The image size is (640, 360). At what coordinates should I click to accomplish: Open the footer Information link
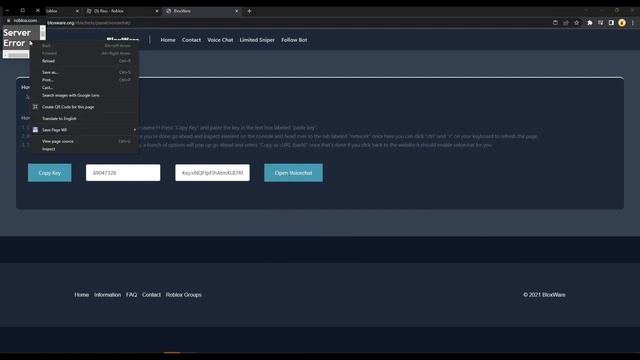(x=107, y=295)
